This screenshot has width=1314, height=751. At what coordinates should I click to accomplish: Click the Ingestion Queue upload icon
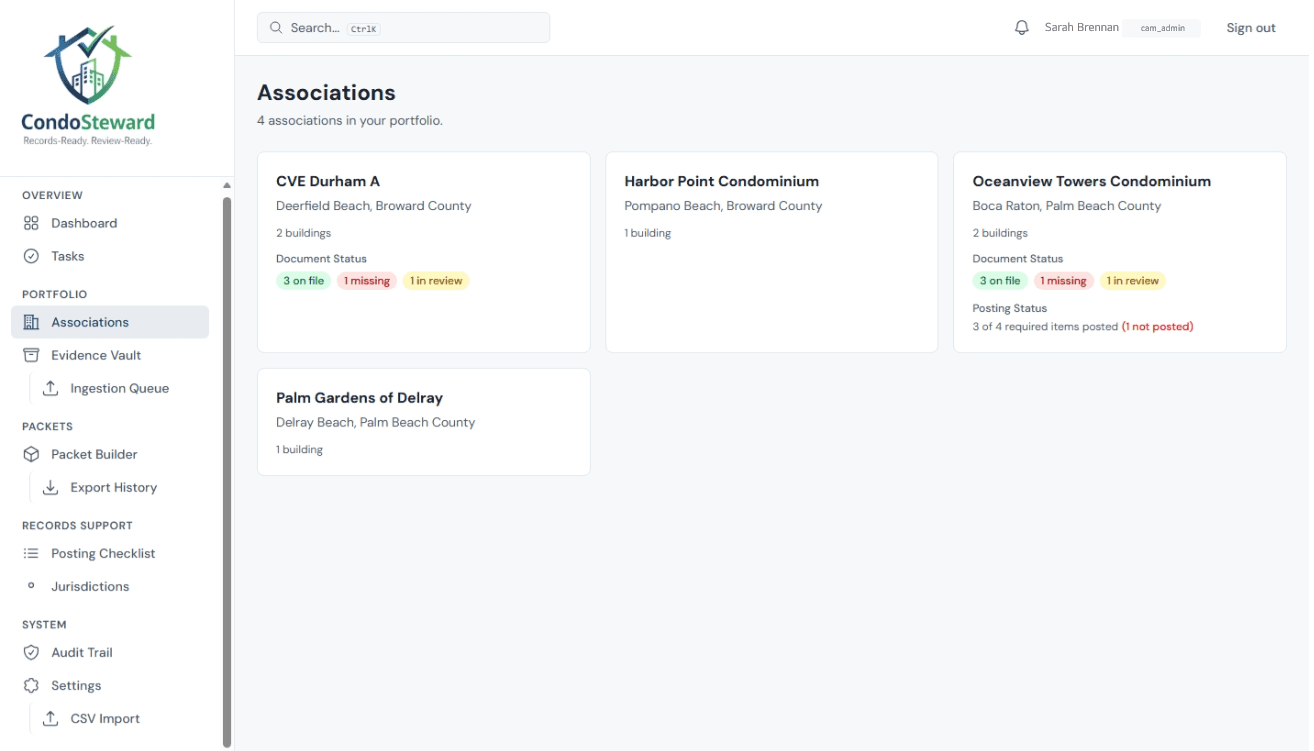tap(50, 388)
